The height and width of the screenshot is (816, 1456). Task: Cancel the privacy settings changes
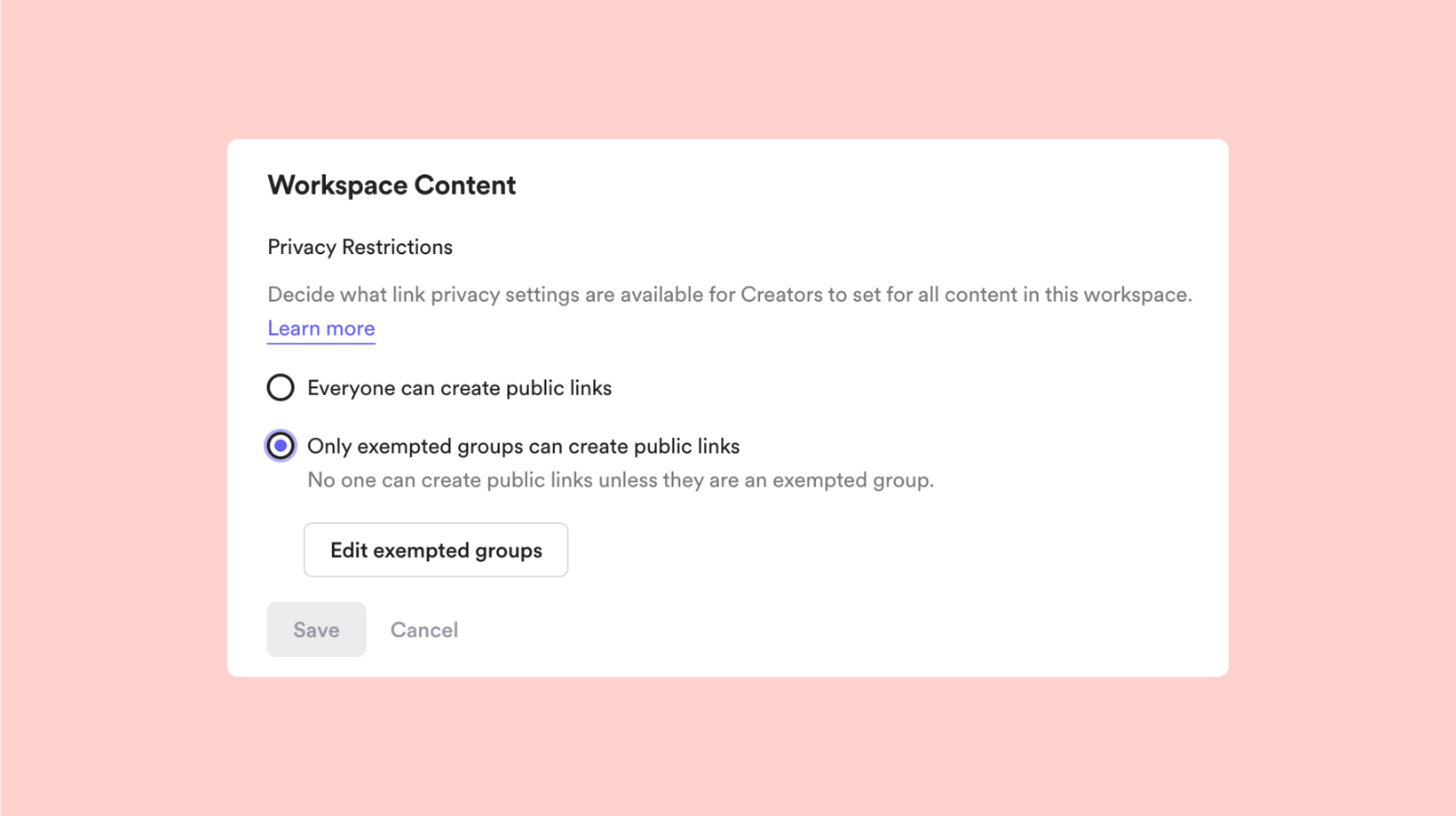click(424, 630)
